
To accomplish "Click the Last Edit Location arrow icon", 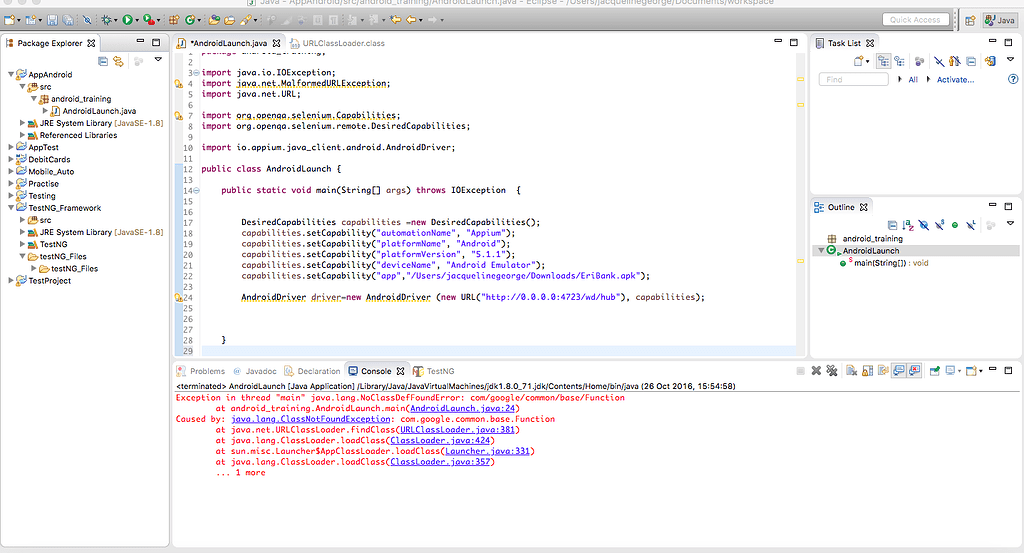I will pos(395,20).
